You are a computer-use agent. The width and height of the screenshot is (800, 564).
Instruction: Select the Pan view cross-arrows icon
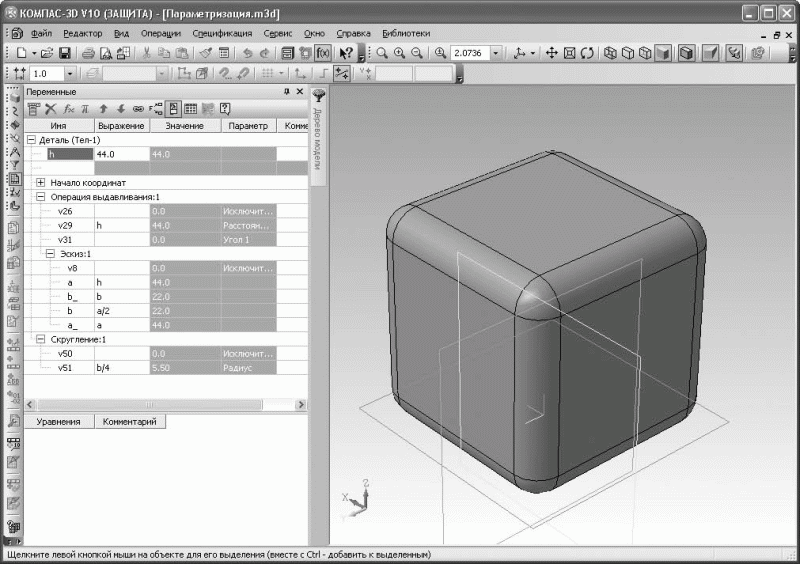[x=551, y=52]
